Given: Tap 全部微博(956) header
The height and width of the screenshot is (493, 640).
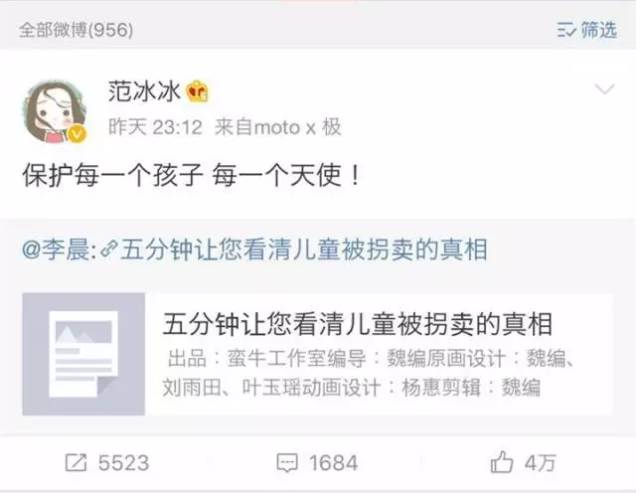Looking at the screenshot, I should 76,30.
